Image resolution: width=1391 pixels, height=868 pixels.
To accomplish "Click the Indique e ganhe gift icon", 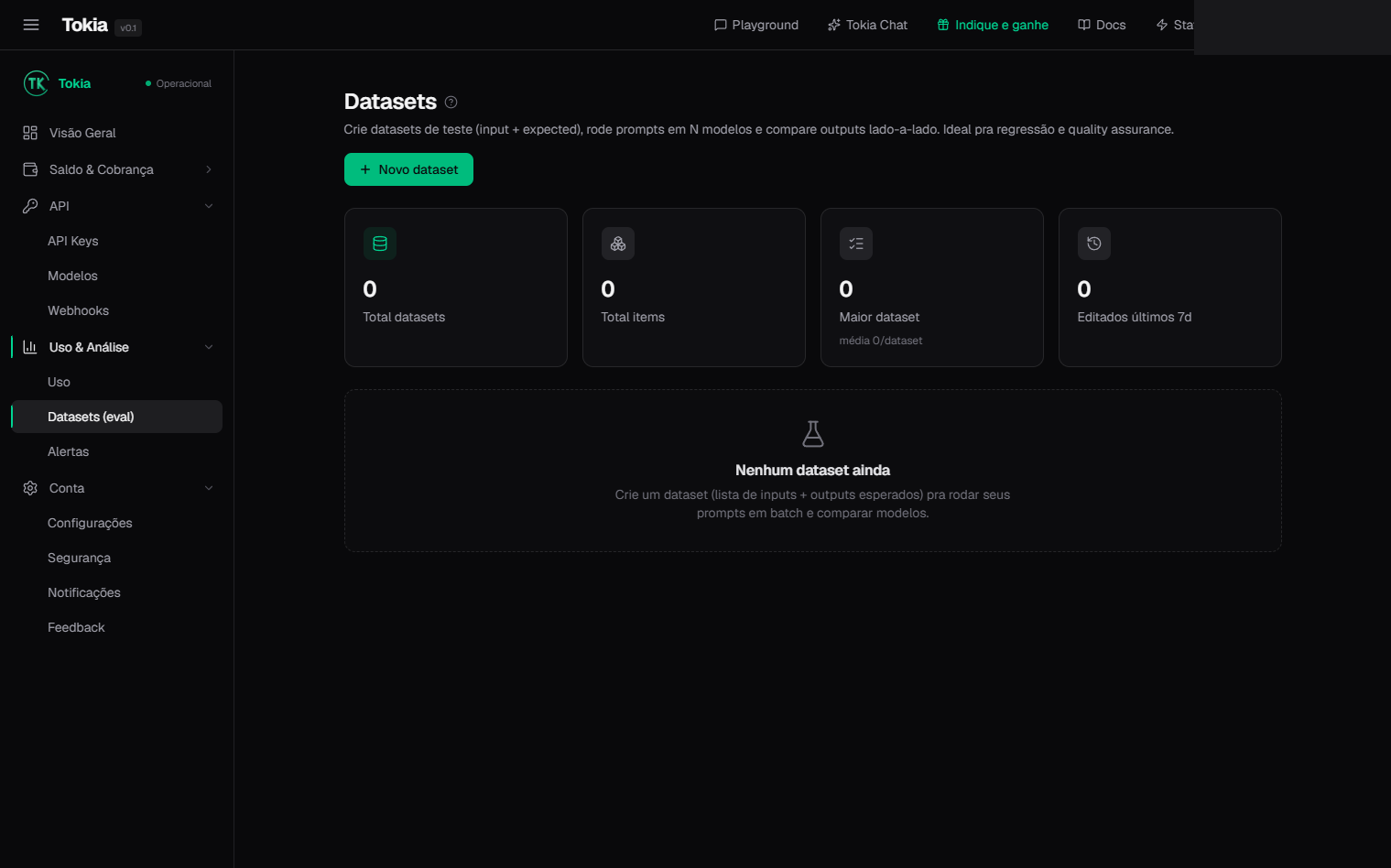I will coord(943,25).
